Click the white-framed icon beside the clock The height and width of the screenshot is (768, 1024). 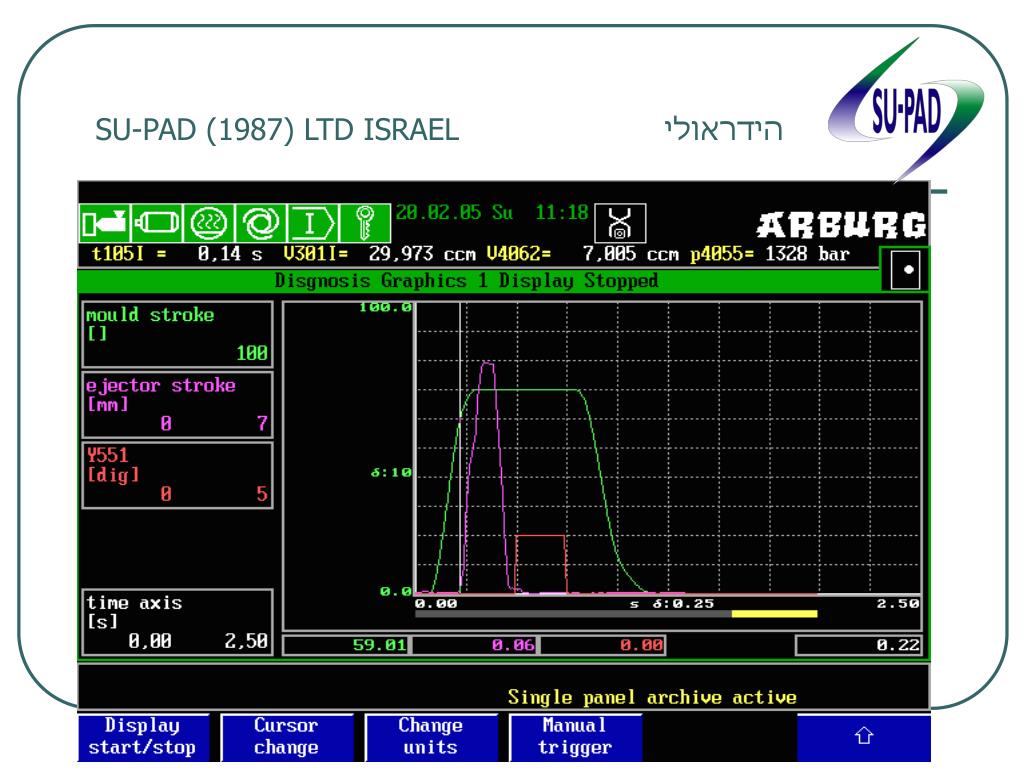coord(620,223)
